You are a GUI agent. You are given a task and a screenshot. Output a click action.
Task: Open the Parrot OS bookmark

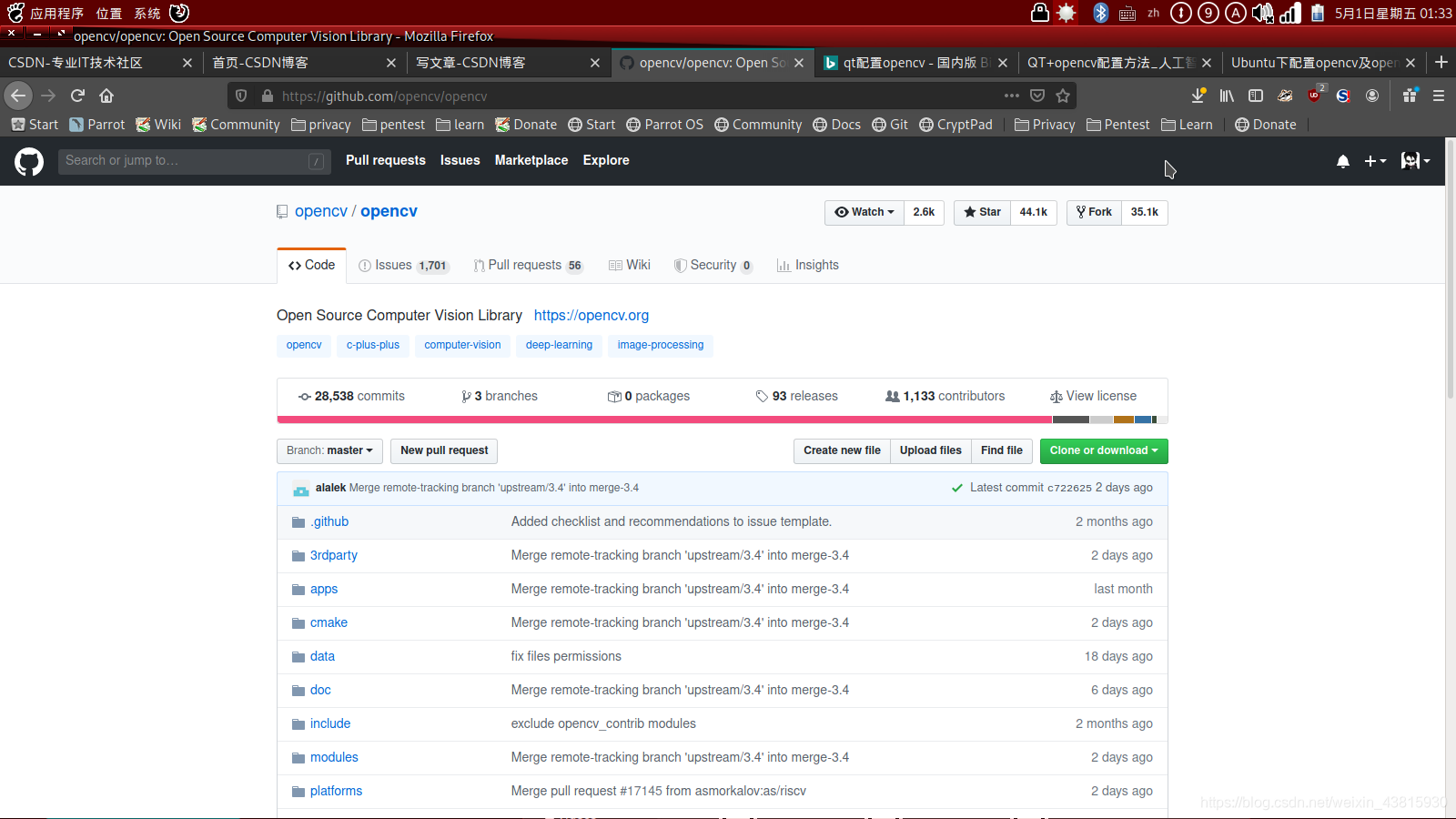click(664, 125)
